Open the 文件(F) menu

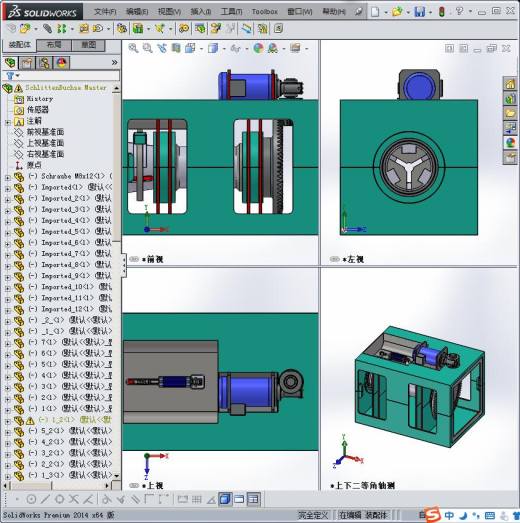pyautogui.click(x=105, y=12)
